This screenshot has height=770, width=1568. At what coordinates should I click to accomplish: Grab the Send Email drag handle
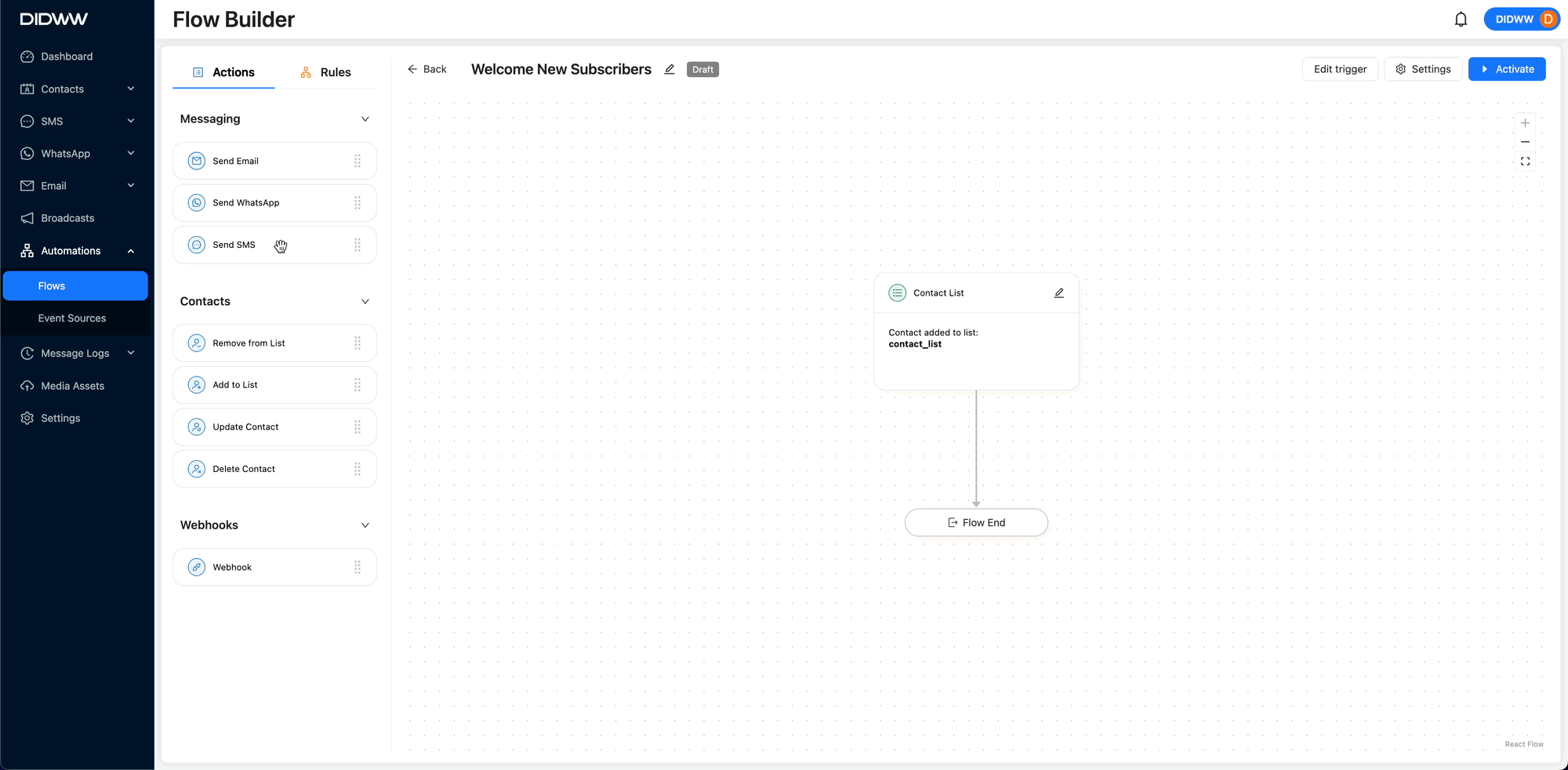pyautogui.click(x=358, y=161)
